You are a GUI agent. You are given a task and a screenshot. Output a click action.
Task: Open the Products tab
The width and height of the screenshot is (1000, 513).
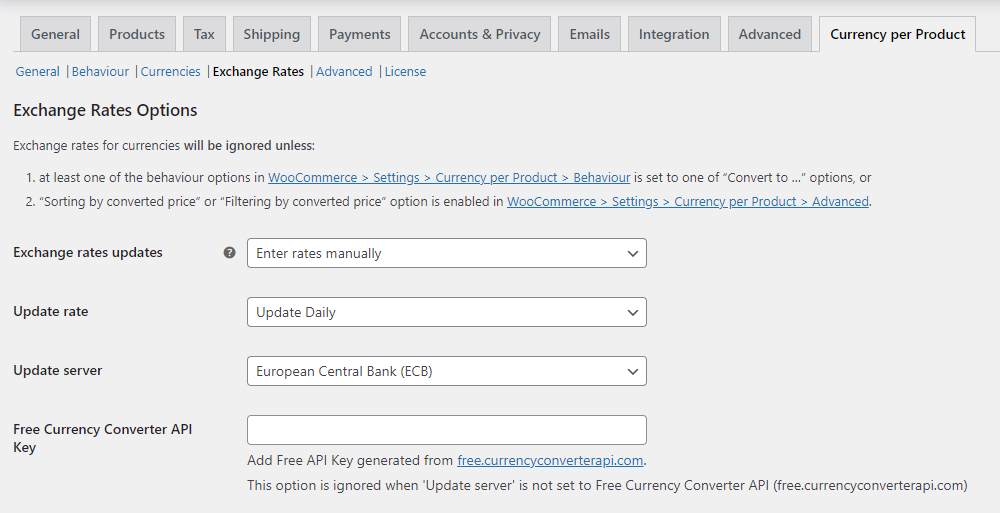pos(137,34)
